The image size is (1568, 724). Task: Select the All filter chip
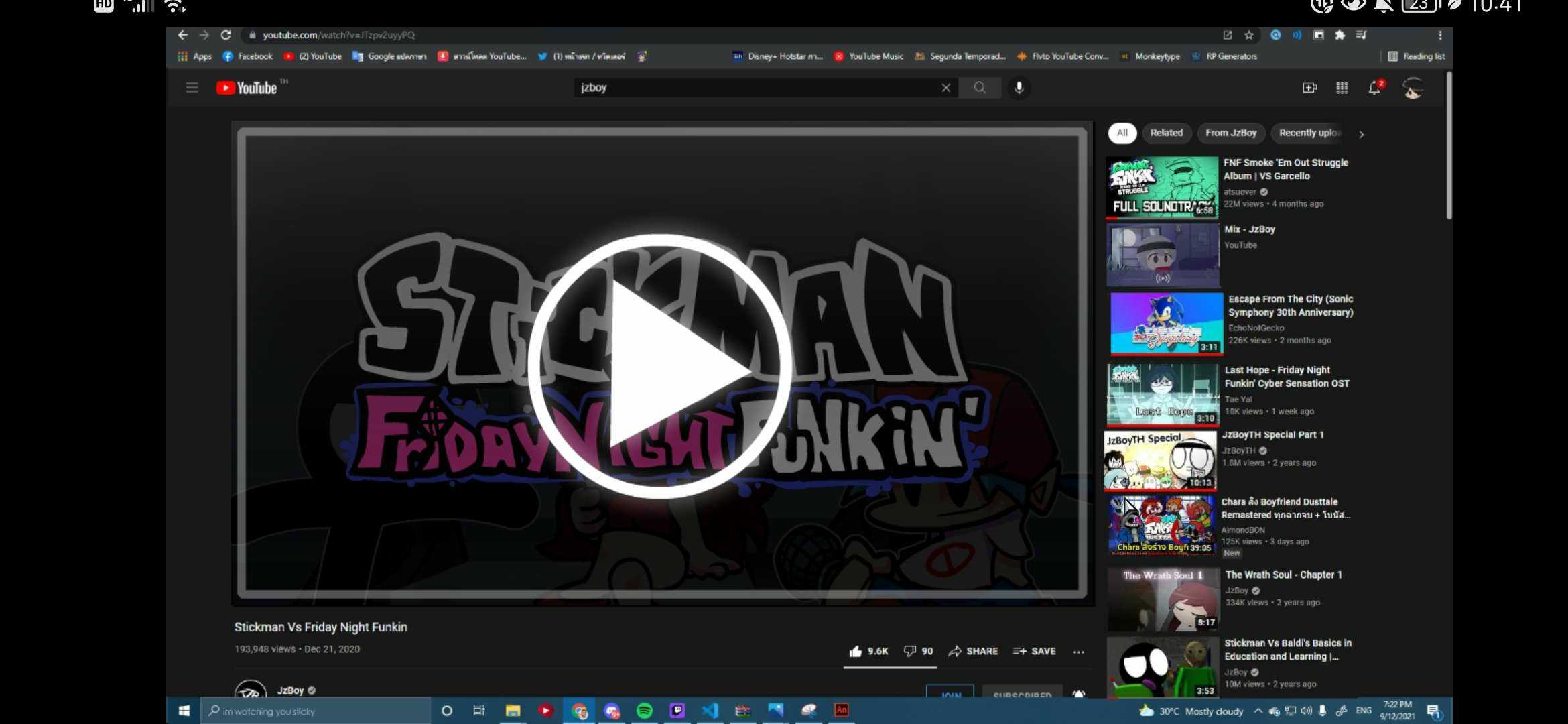tap(1122, 133)
